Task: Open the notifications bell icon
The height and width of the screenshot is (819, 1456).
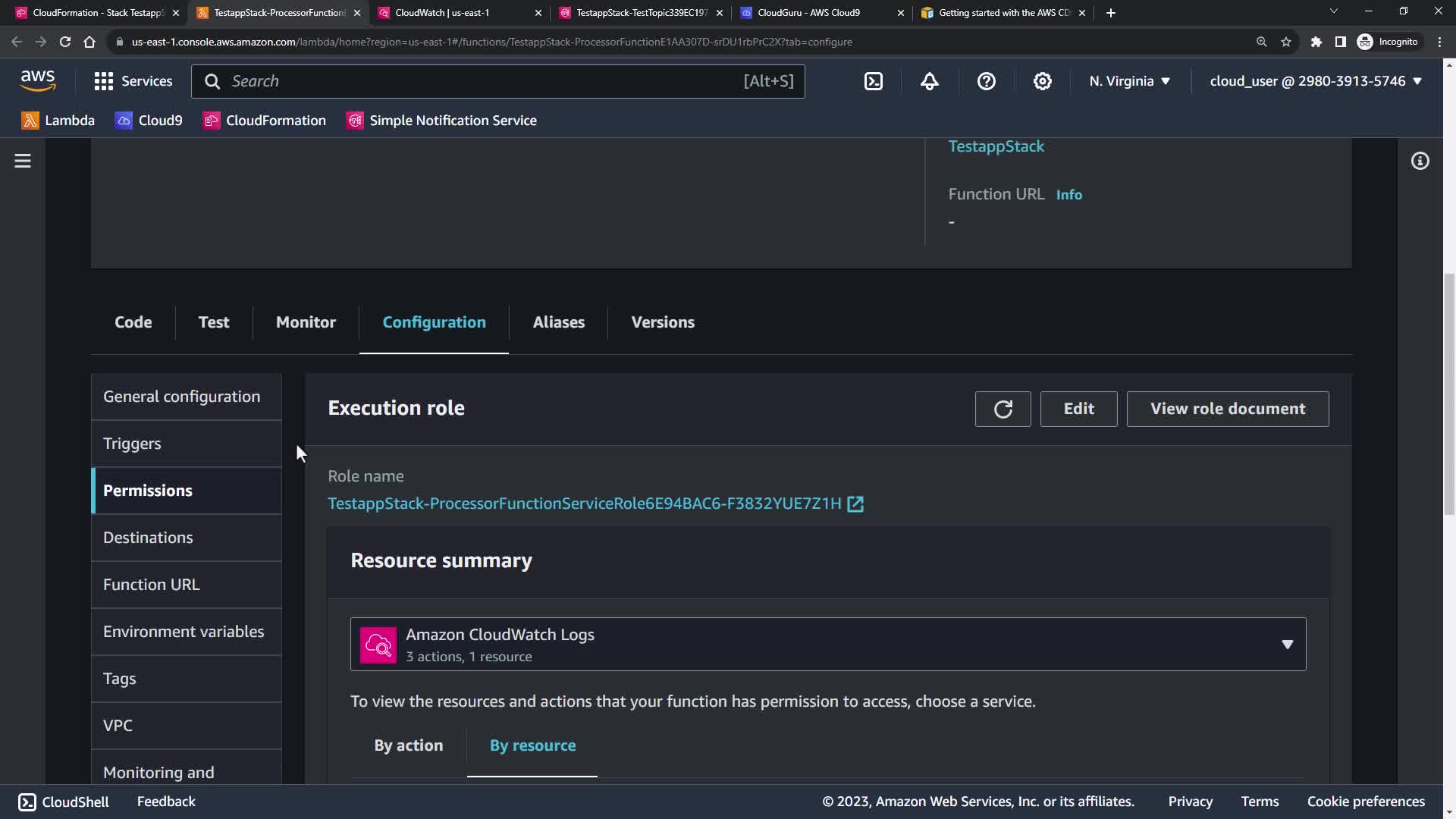Action: click(930, 81)
